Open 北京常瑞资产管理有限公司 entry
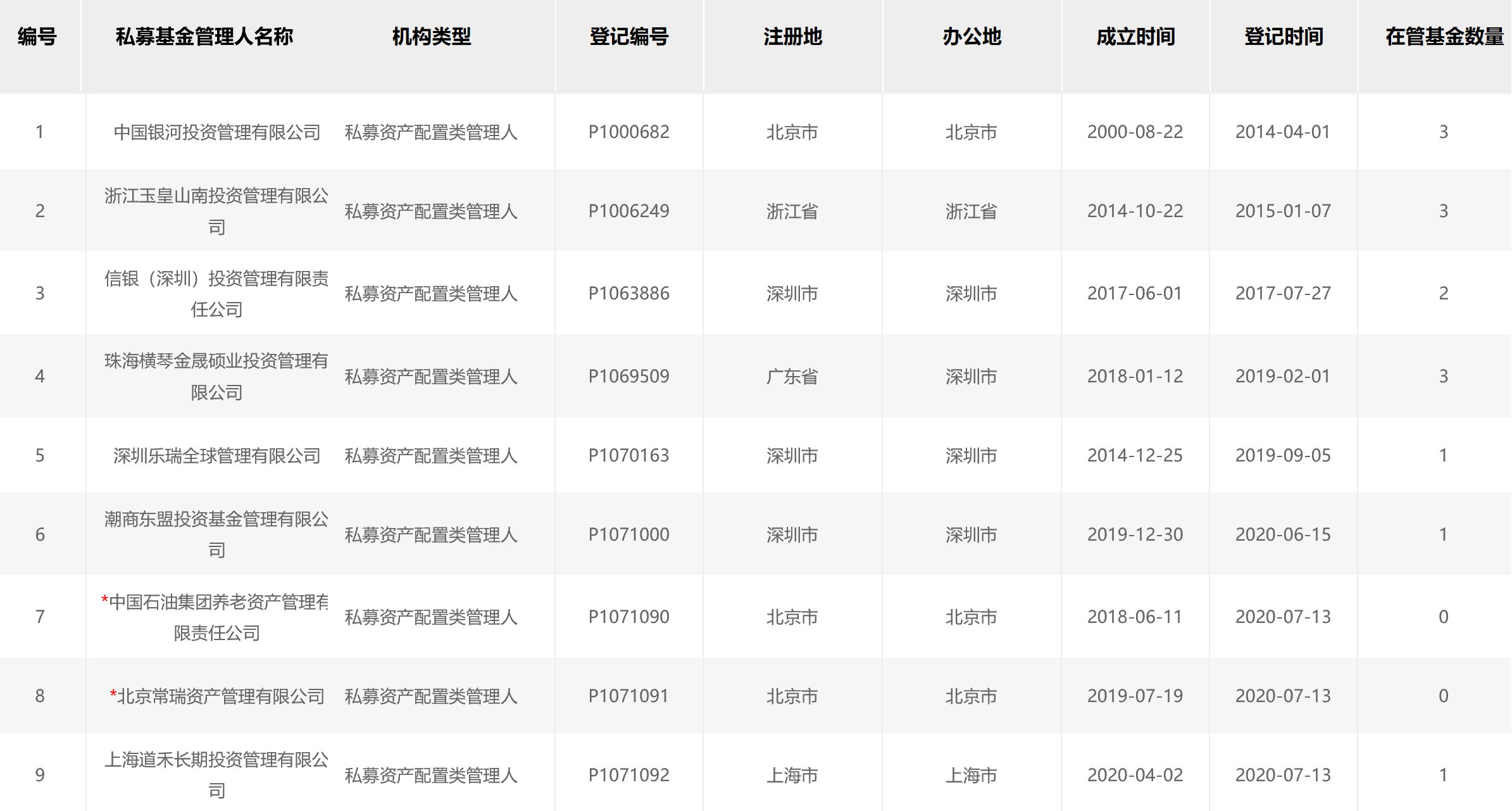The image size is (1512, 811). tap(220, 696)
